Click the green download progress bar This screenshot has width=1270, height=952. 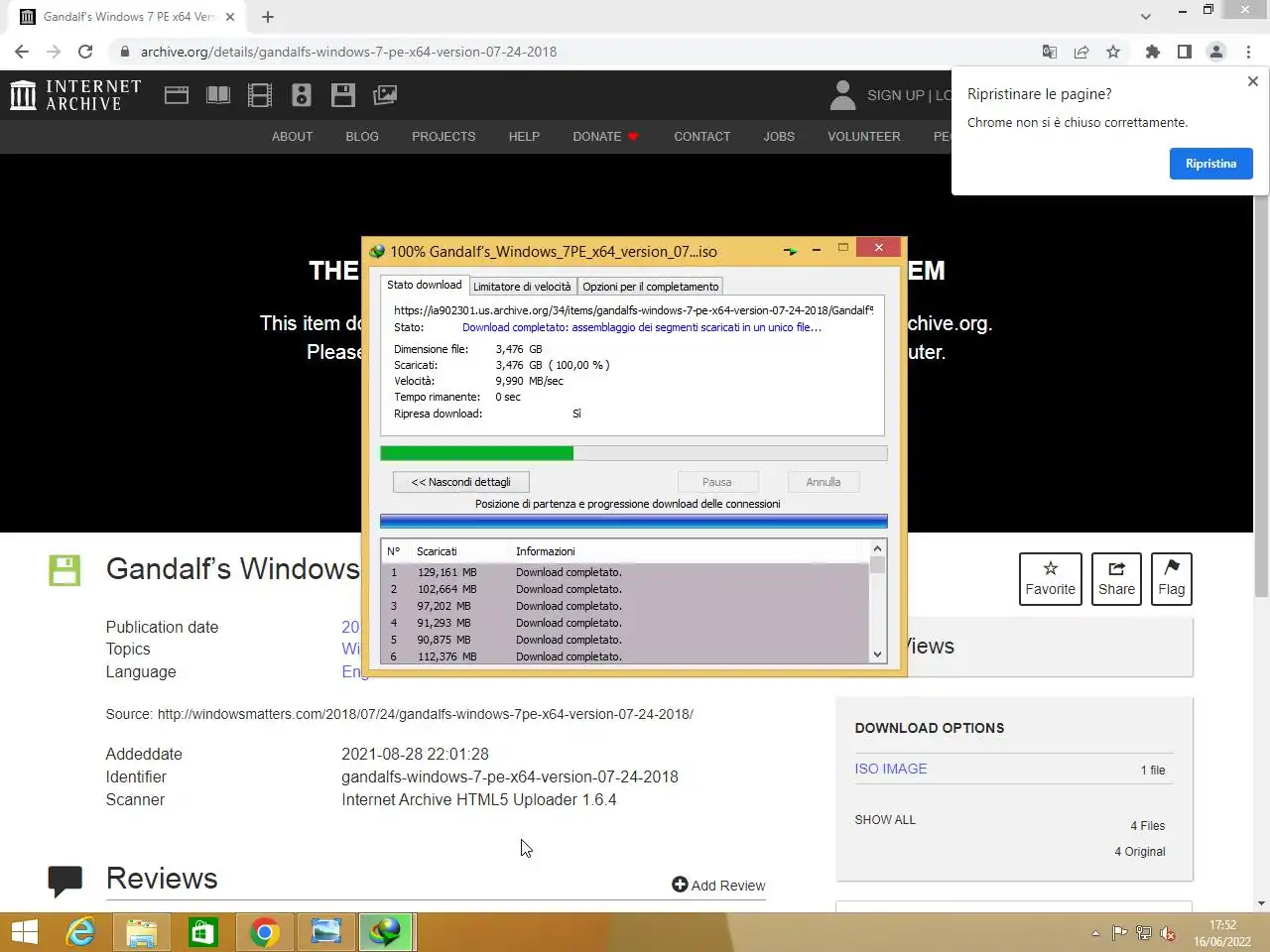633,453
